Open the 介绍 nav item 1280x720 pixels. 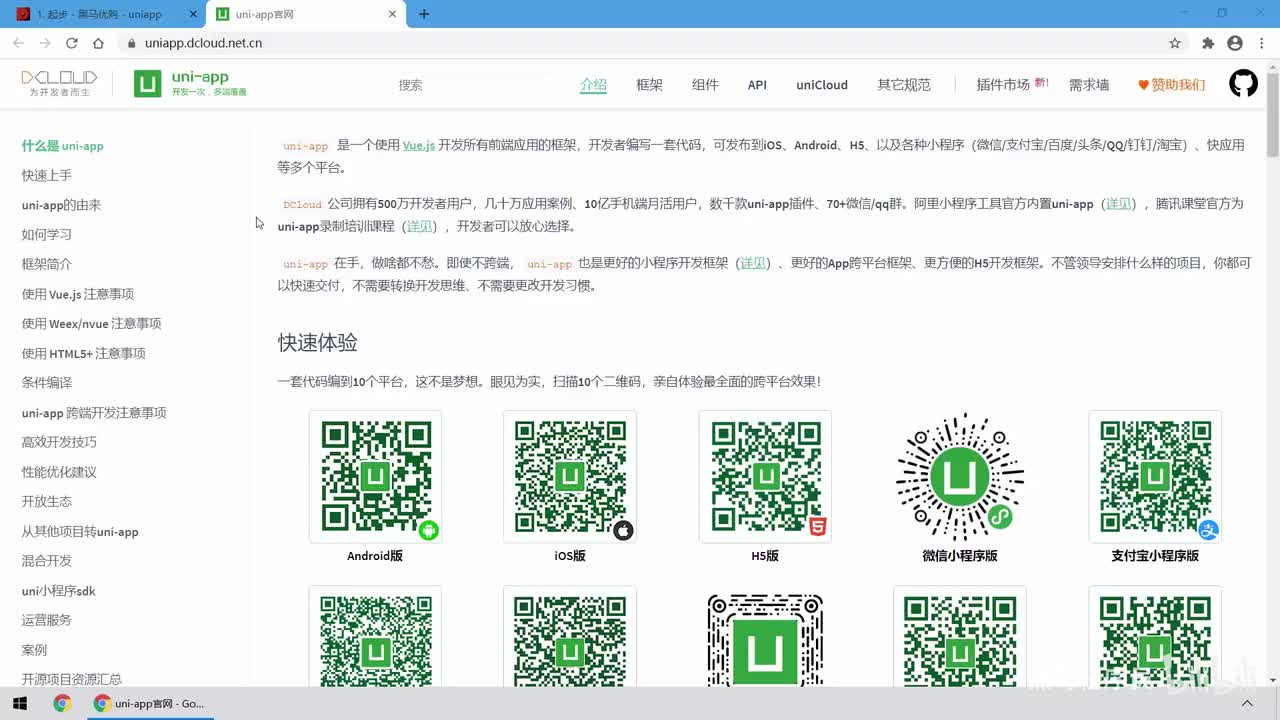click(593, 85)
